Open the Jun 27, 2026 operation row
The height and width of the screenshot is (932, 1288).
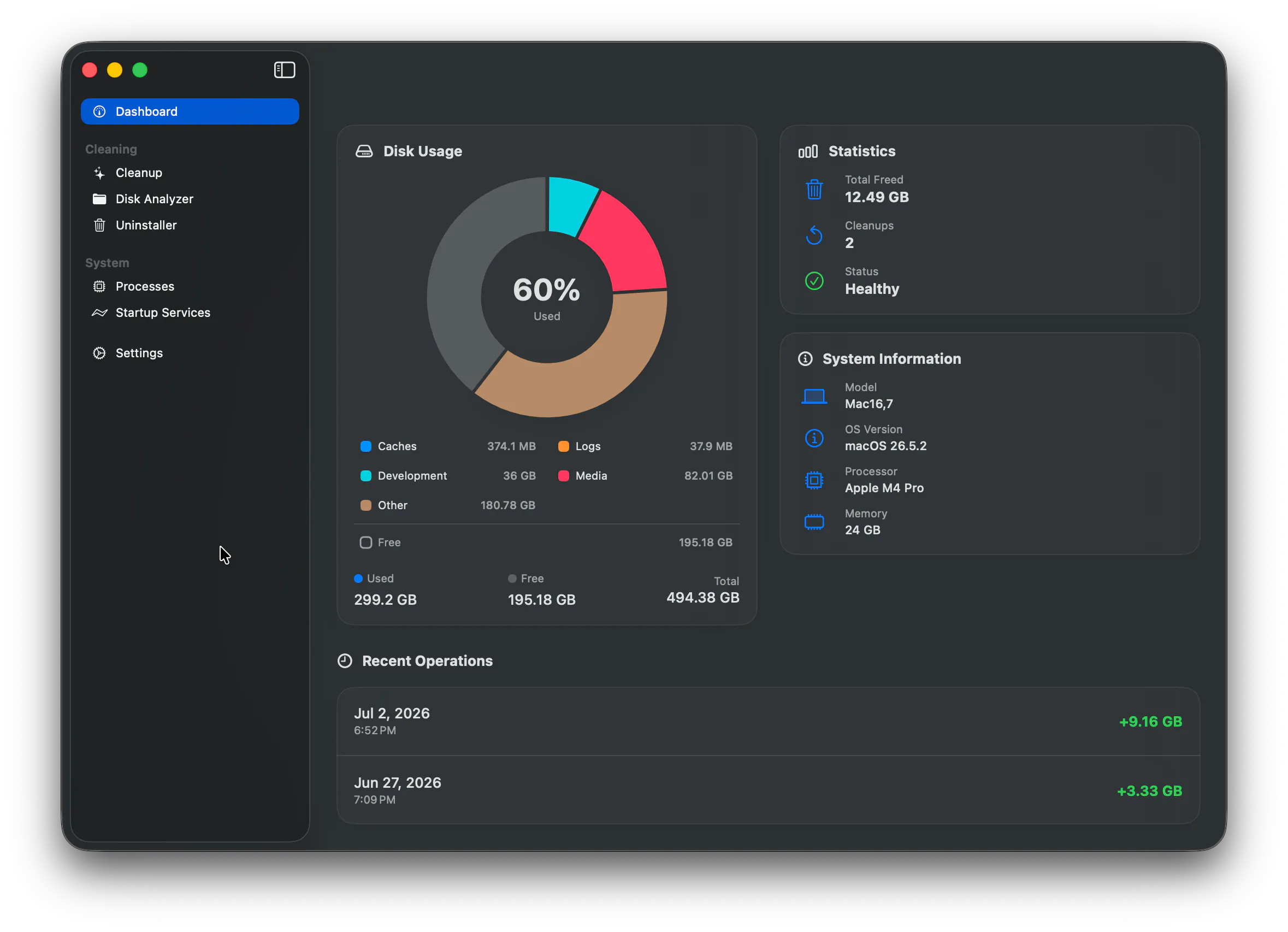pyautogui.click(x=768, y=790)
